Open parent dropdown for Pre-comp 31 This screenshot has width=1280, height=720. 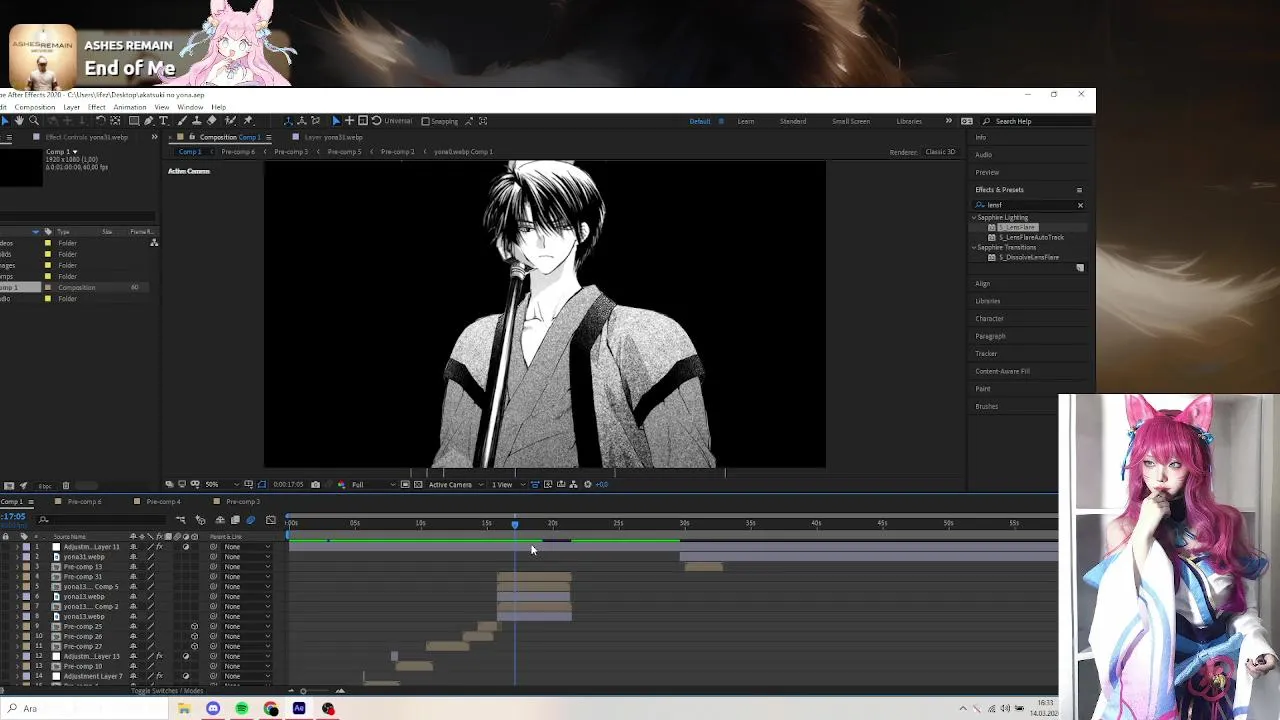[x=246, y=577]
